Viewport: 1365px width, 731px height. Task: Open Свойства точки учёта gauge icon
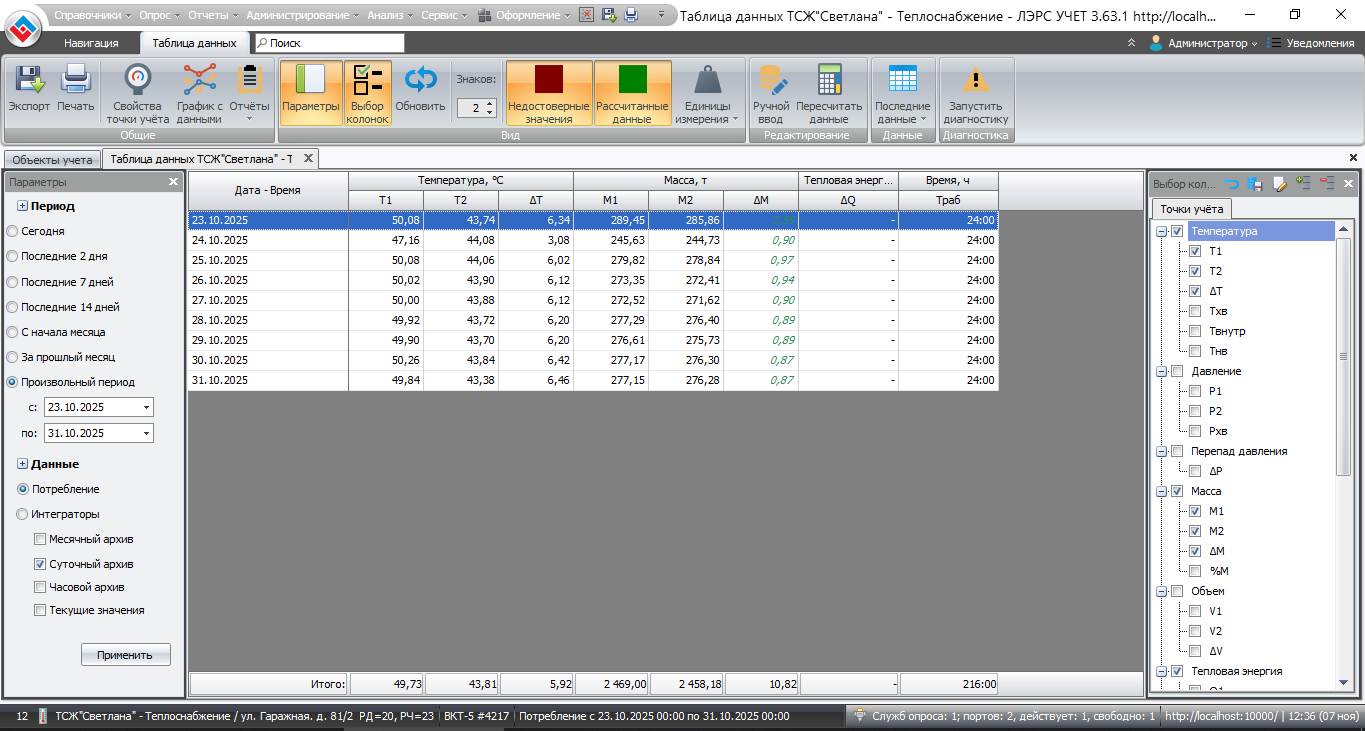coord(137,80)
